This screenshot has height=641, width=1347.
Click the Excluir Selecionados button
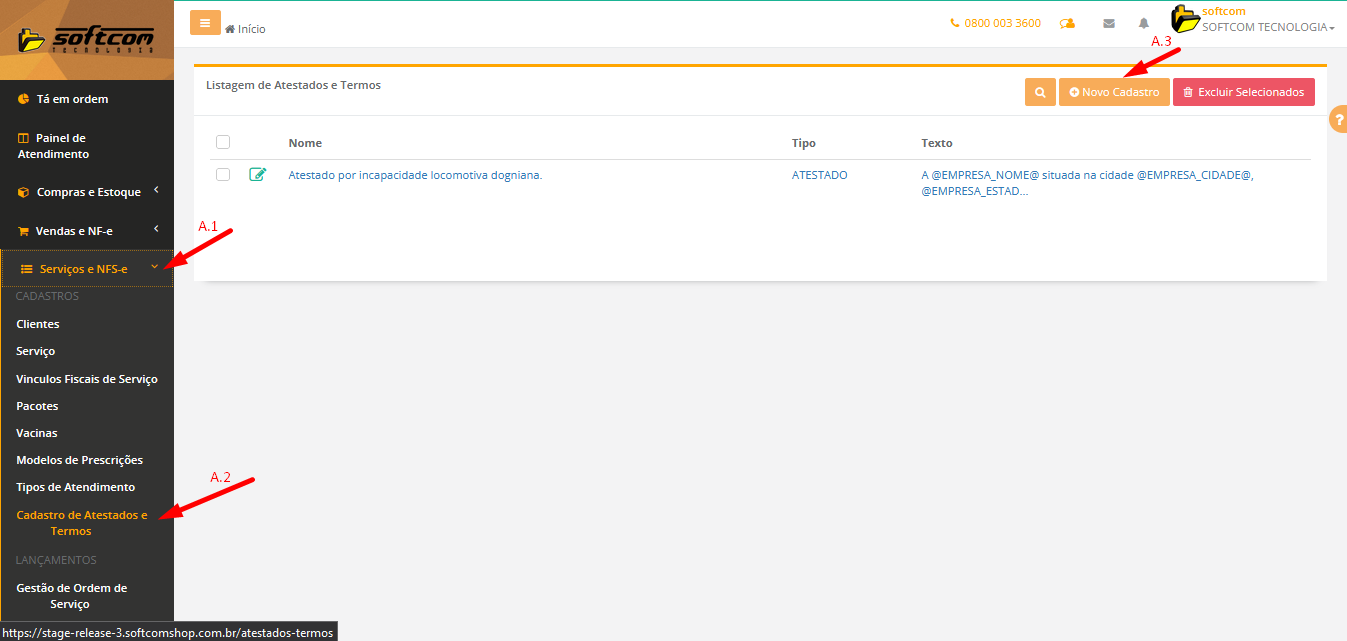click(1243, 92)
